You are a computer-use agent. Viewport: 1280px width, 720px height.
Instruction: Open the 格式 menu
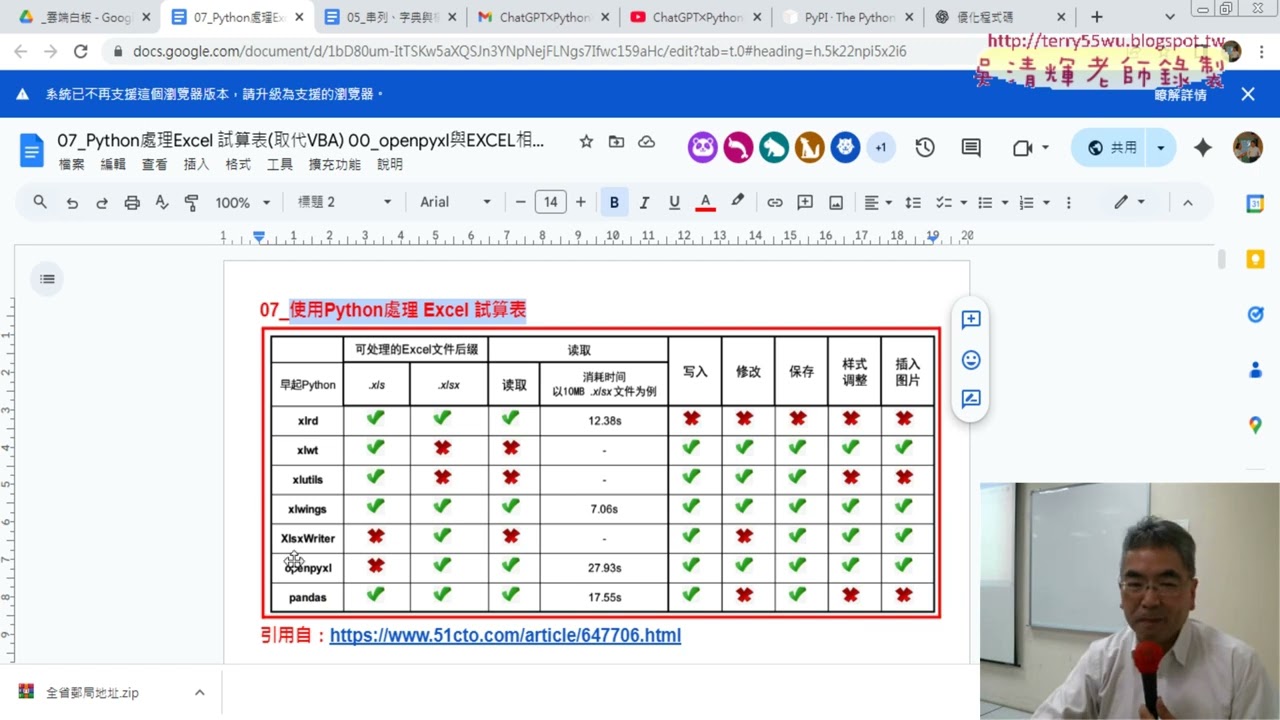pyautogui.click(x=238, y=164)
